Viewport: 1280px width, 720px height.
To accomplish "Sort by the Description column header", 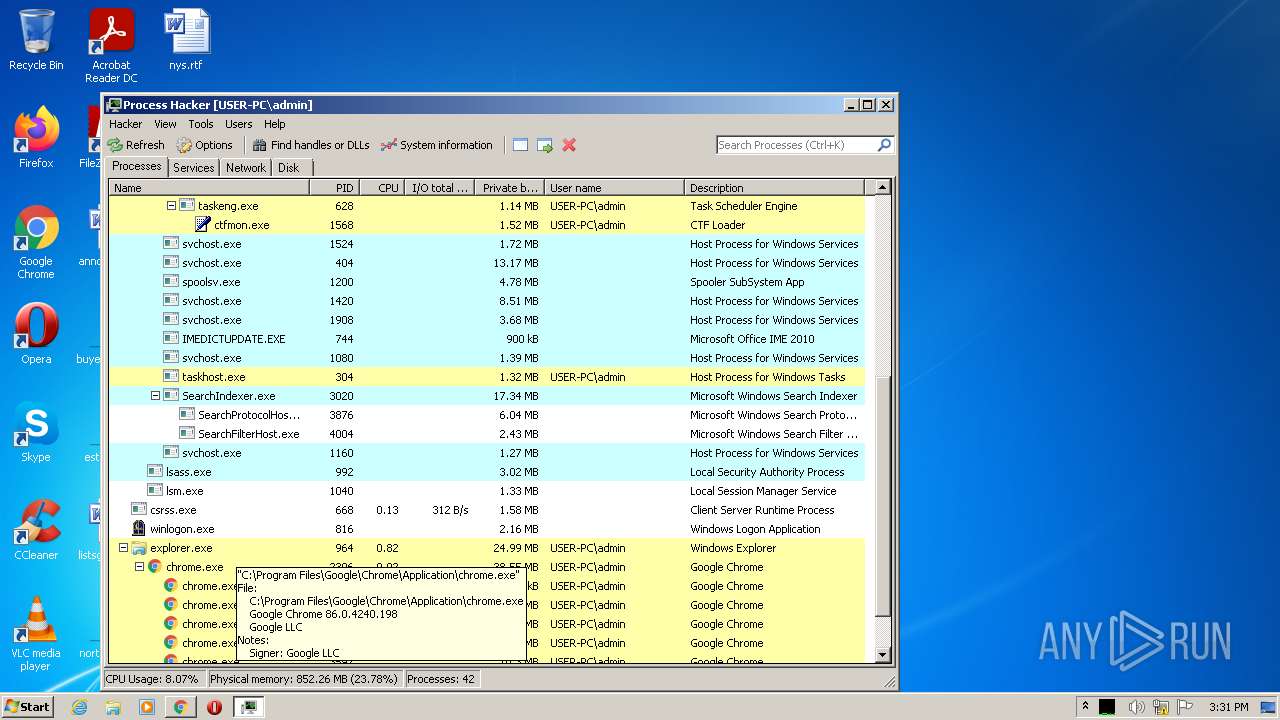I will tap(775, 187).
